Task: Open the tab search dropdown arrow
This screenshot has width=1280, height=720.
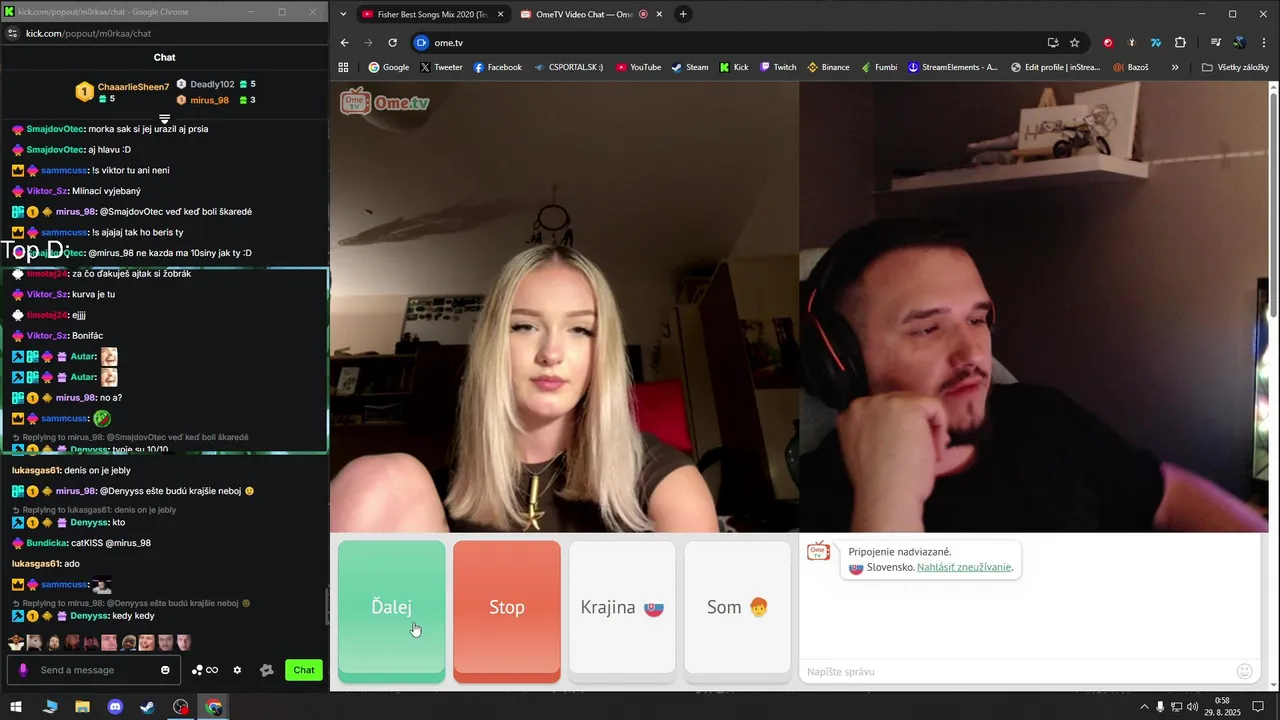Action: [x=344, y=14]
